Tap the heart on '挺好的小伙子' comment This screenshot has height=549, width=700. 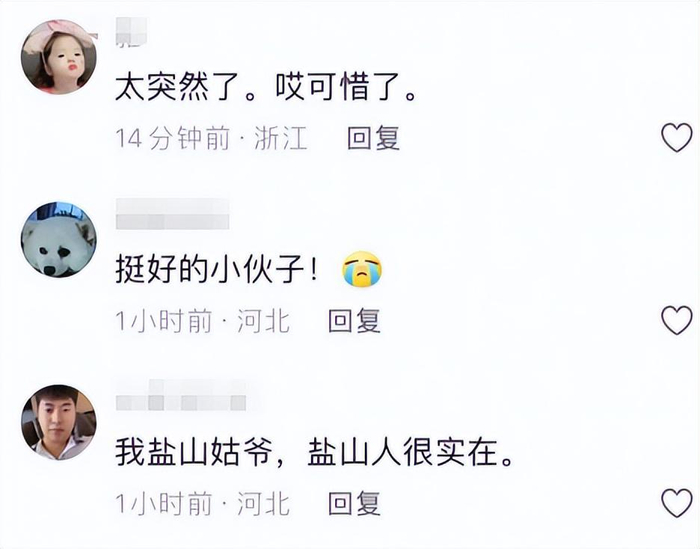point(677,320)
